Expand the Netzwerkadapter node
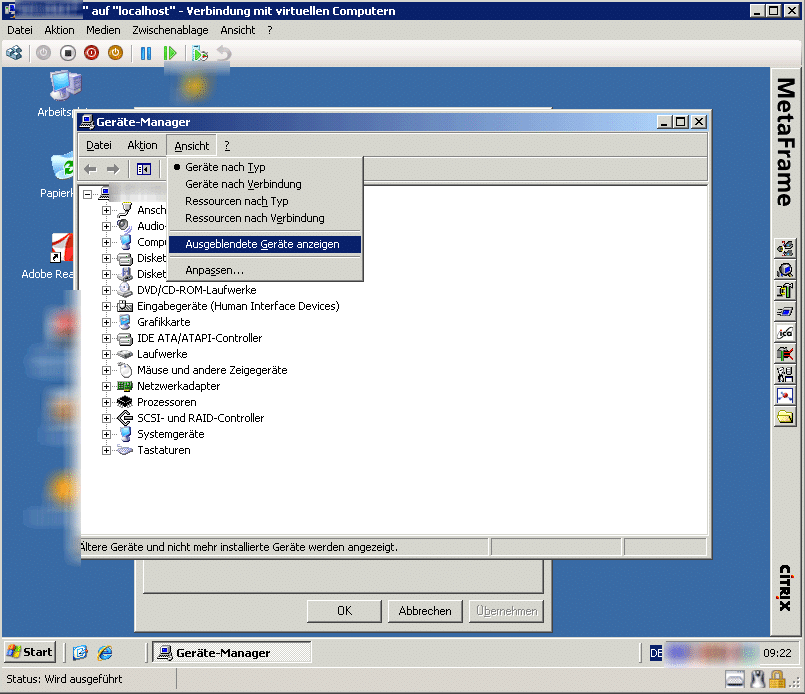Viewport: 805px width, 694px height. (106, 387)
